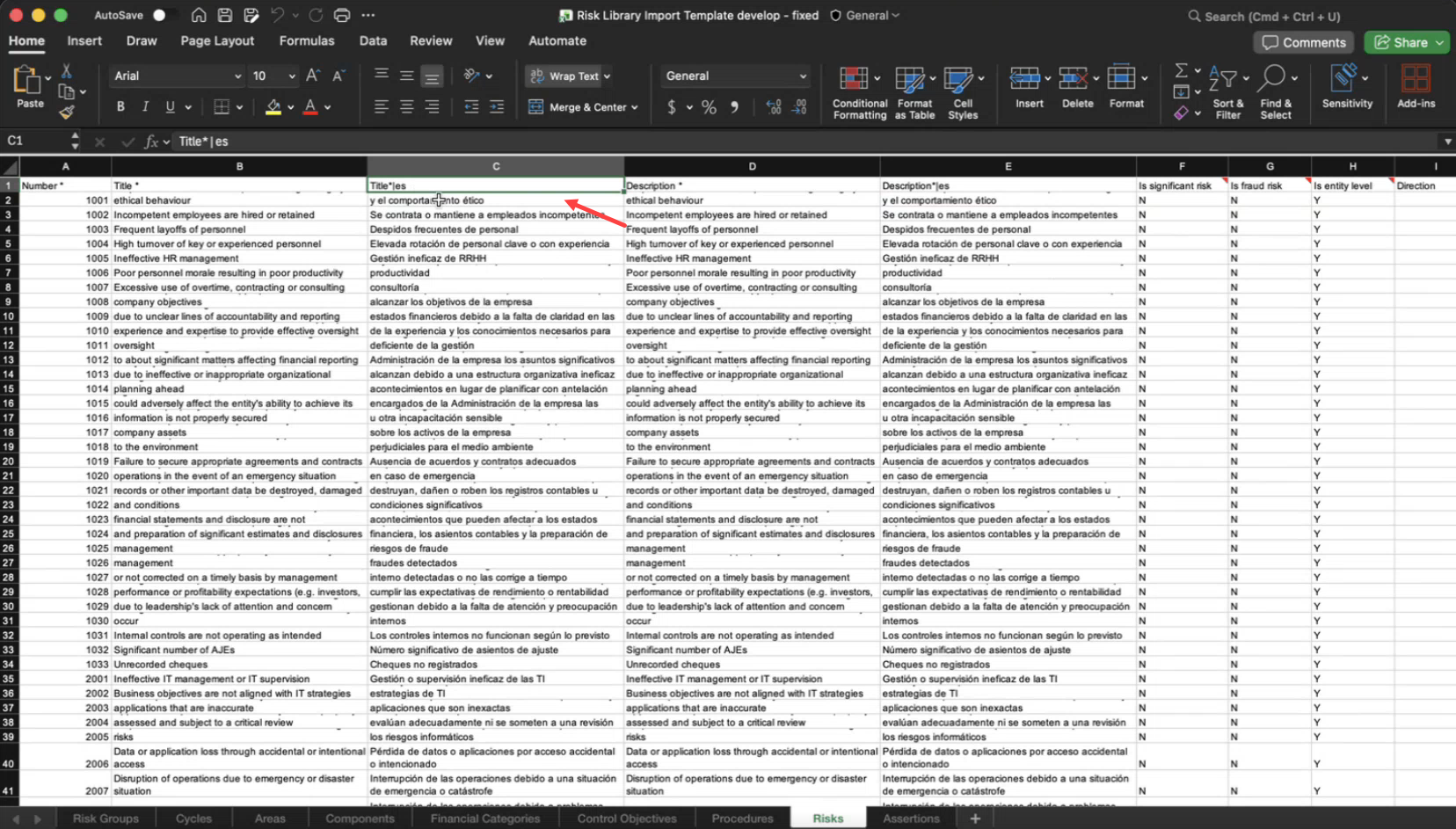Click the Home icon in title bar
The height and width of the screenshot is (829, 1456).
tap(199, 15)
